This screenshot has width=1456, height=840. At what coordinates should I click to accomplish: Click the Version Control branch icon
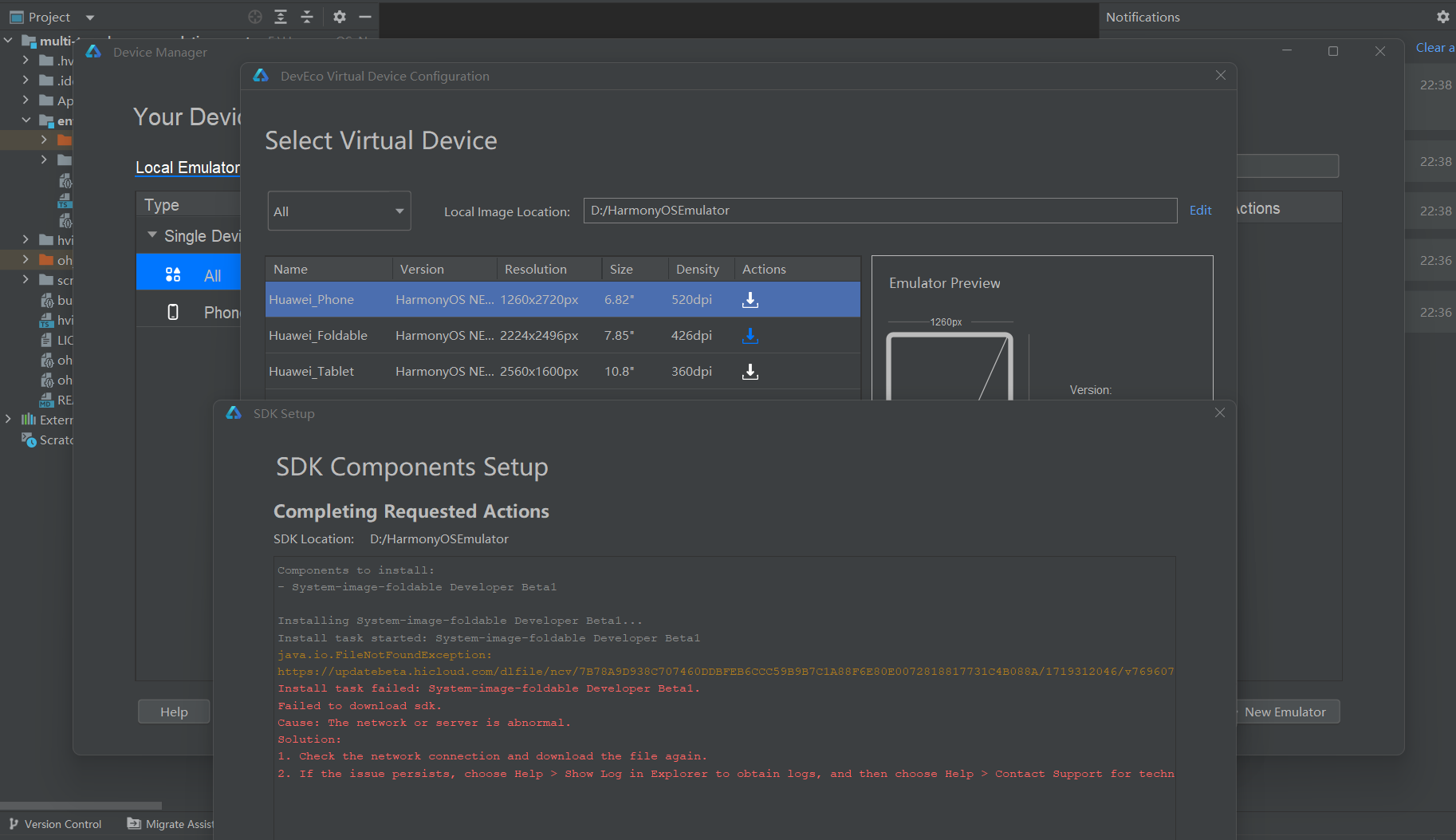pos(14,824)
